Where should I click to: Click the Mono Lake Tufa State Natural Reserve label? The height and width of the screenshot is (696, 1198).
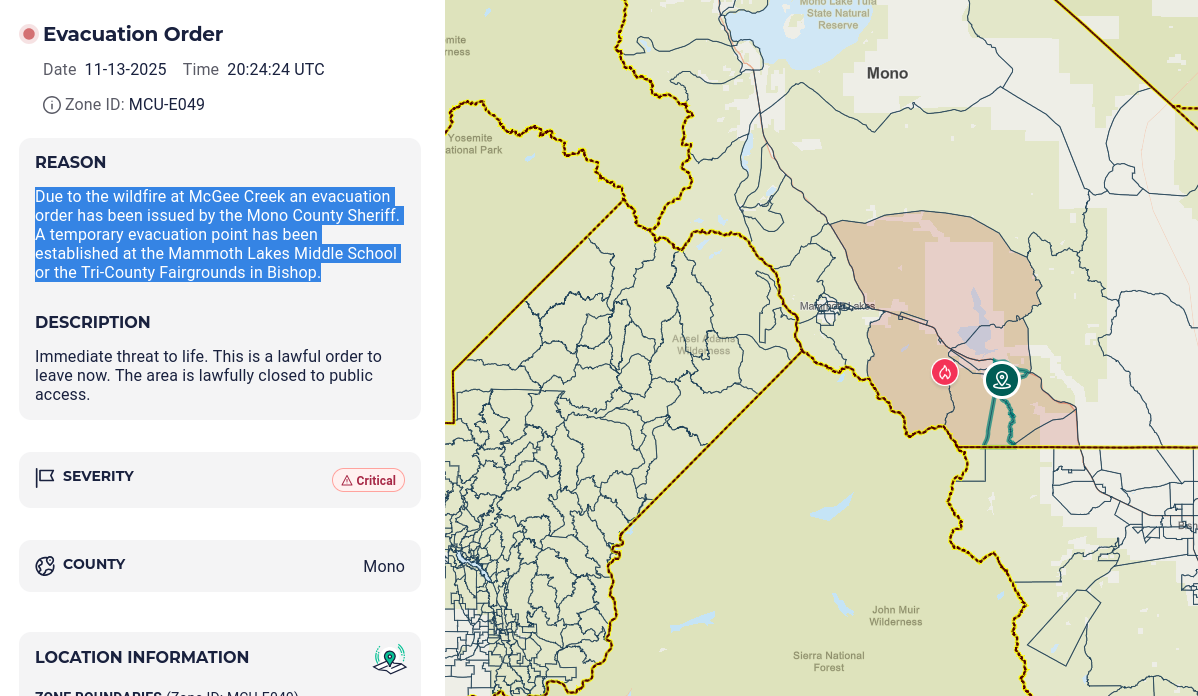(x=838, y=13)
